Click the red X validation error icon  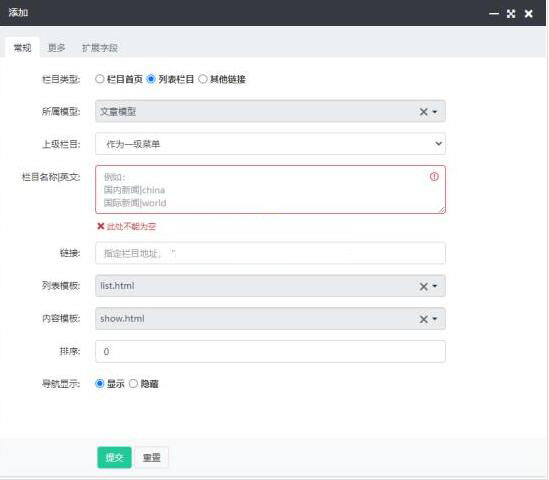coord(100,226)
